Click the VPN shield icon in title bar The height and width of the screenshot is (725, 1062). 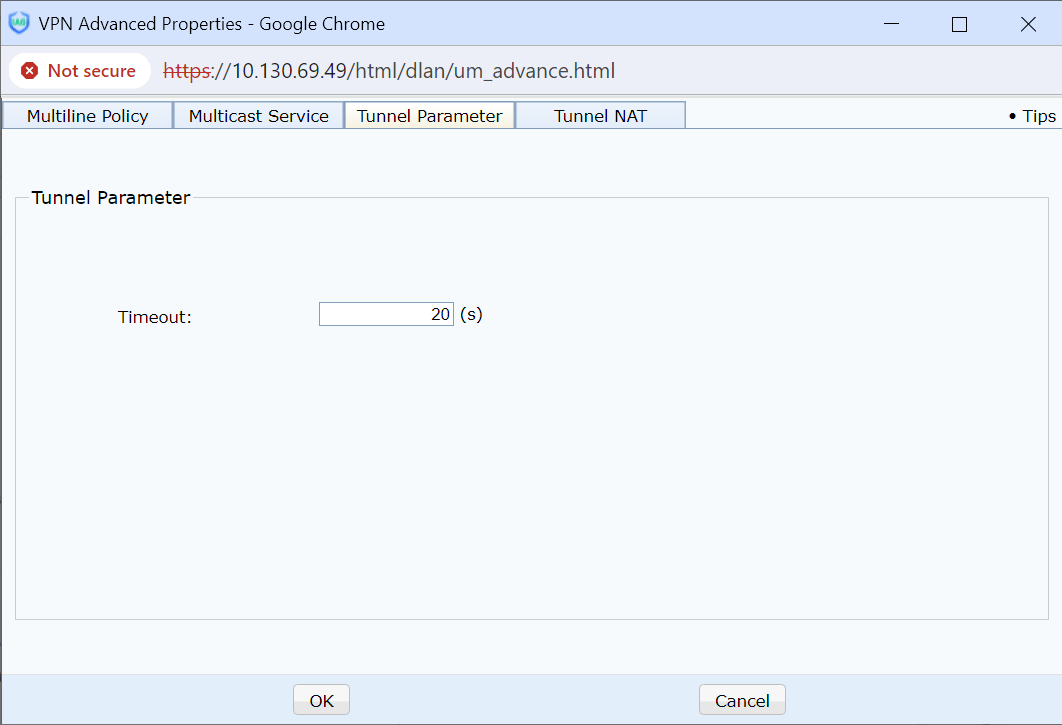(x=19, y=24)
